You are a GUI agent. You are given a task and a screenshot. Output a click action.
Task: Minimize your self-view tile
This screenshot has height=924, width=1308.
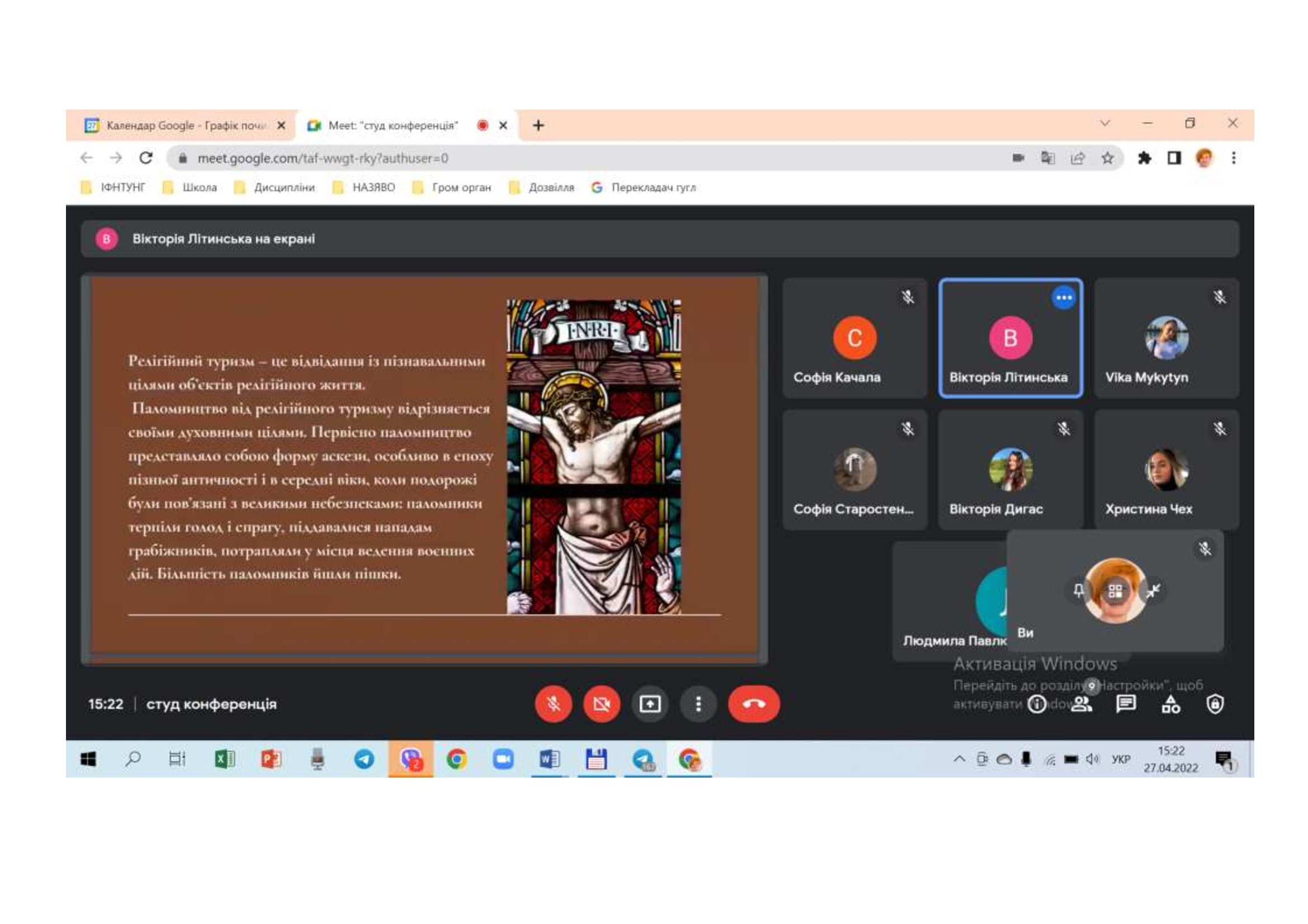coord(1154,591)
